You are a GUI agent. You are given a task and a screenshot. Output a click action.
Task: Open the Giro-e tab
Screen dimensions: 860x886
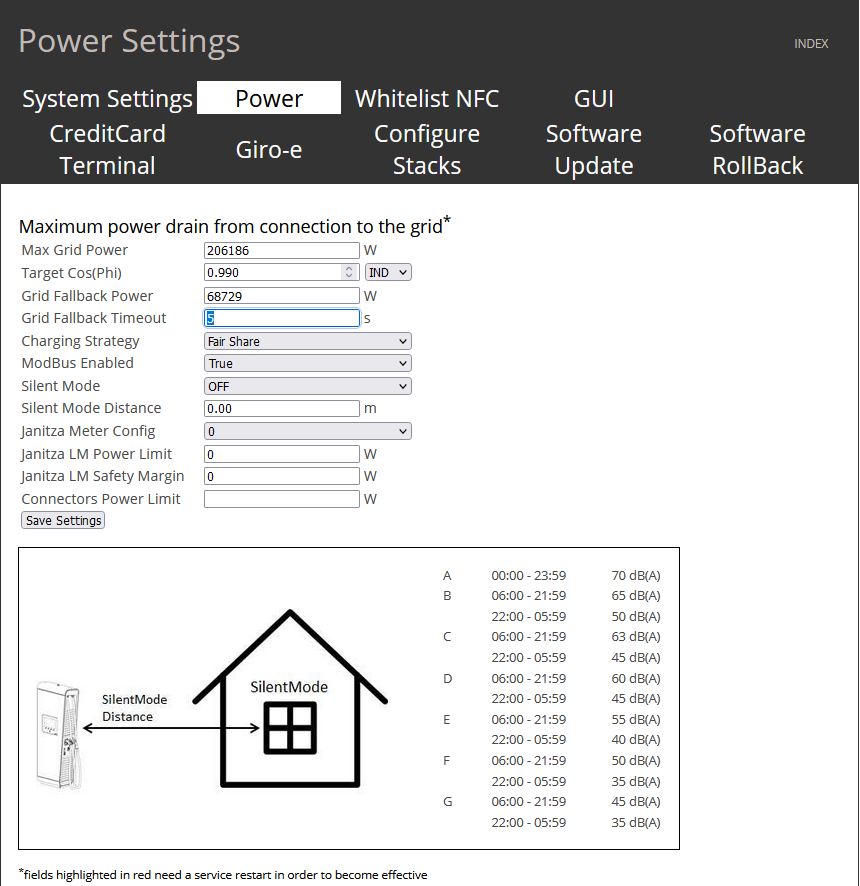coord(269,150)
